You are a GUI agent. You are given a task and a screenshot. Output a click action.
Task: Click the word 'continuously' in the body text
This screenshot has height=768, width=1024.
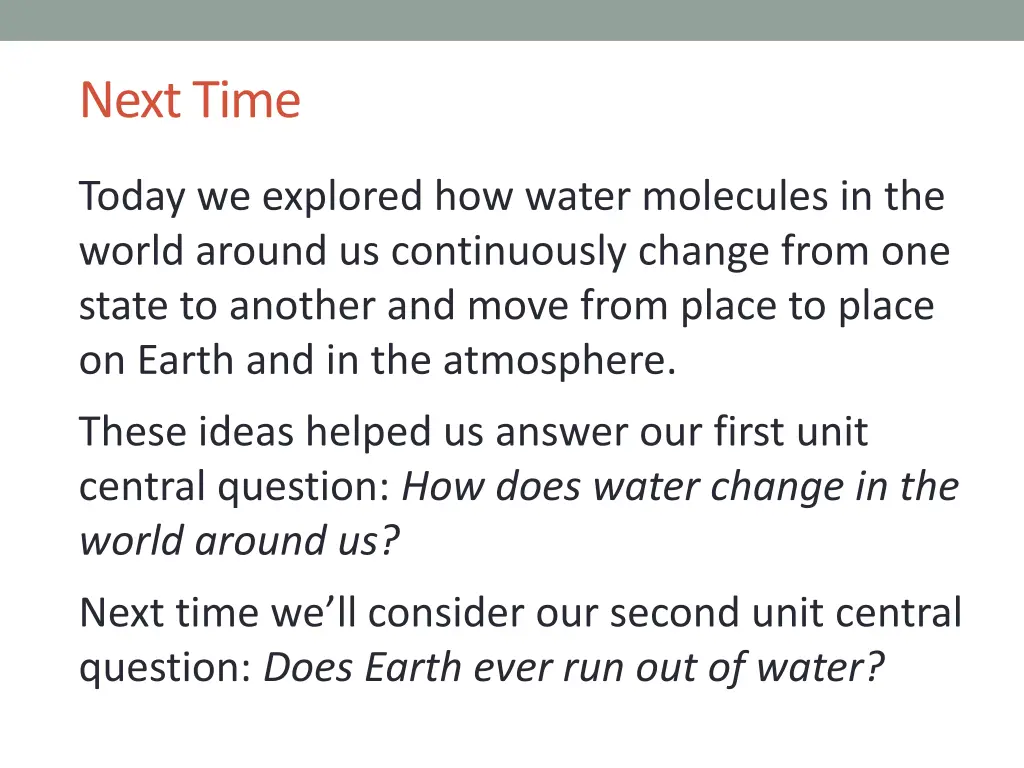point(509,253)
